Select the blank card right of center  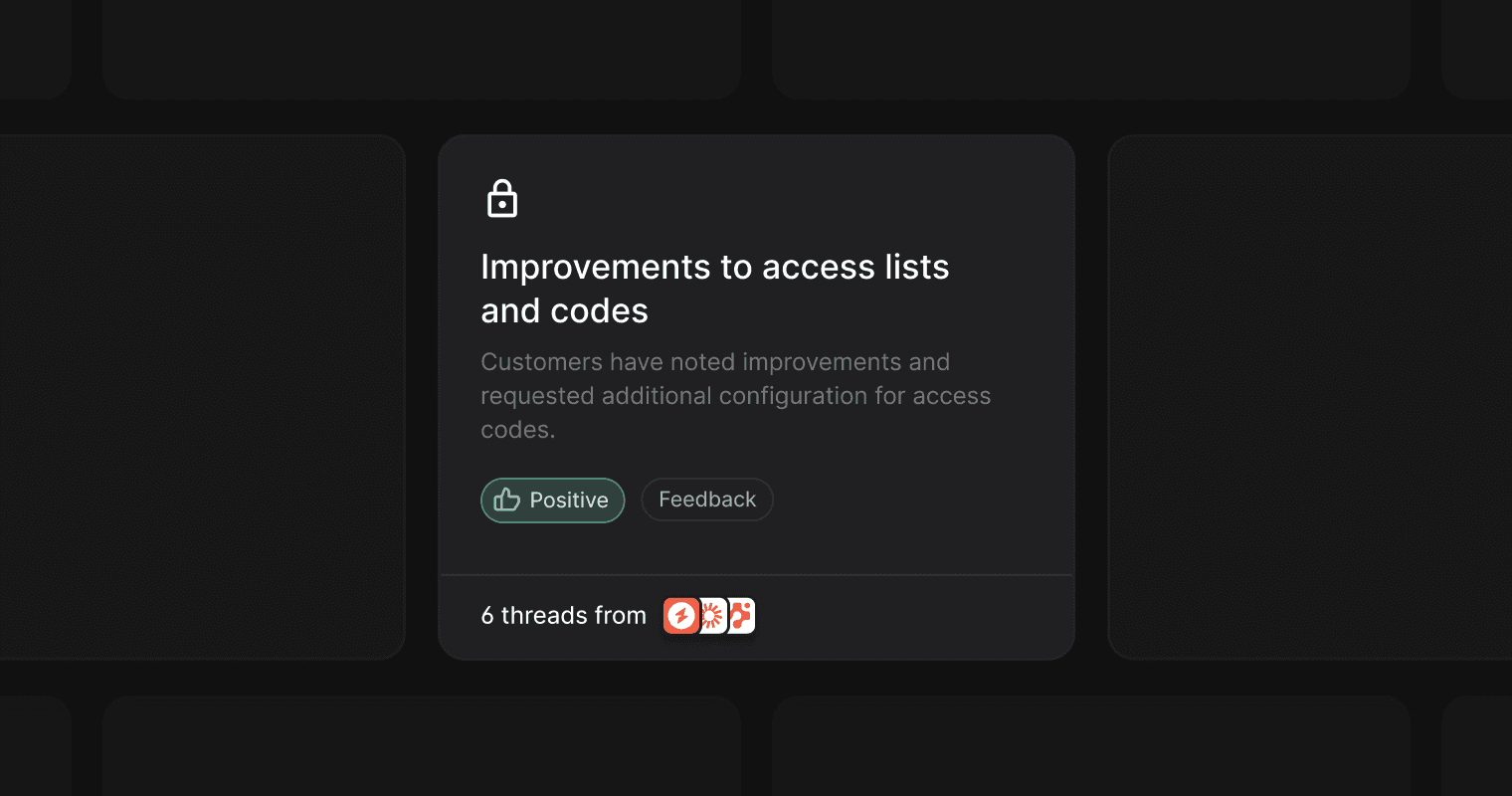(x=1310, y=397)
